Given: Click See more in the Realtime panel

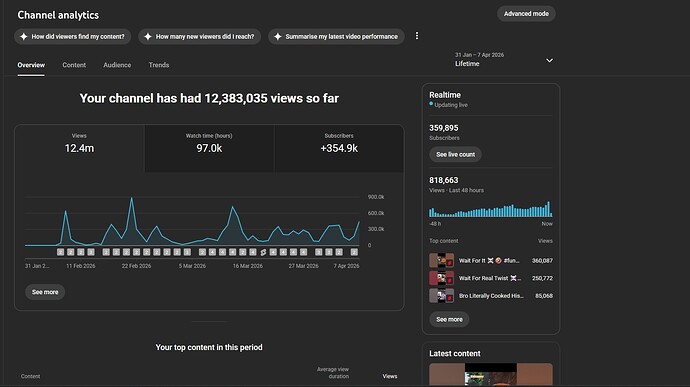Looking at the screenshot, I should pos(449,319).
